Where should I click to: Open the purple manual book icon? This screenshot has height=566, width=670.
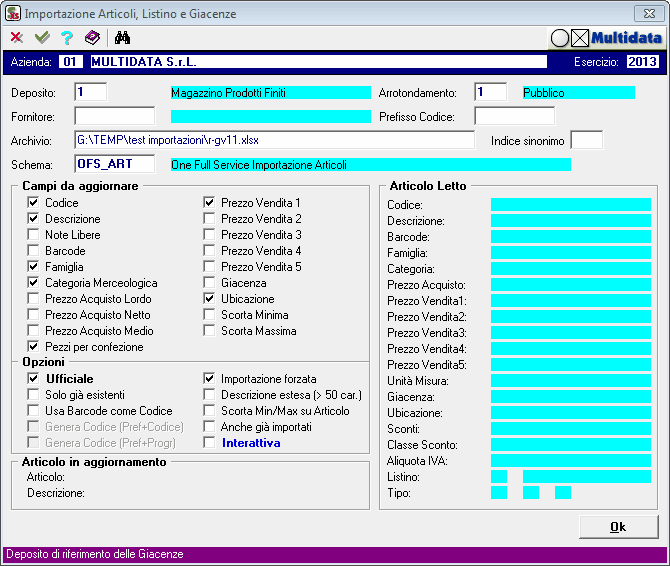pos(92,38)
